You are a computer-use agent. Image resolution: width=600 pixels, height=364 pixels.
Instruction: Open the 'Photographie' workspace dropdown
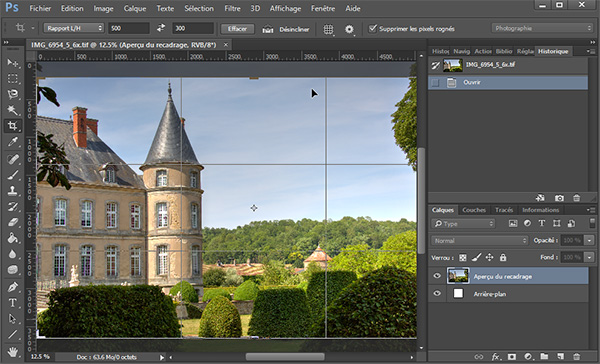(x=542, y=28)
